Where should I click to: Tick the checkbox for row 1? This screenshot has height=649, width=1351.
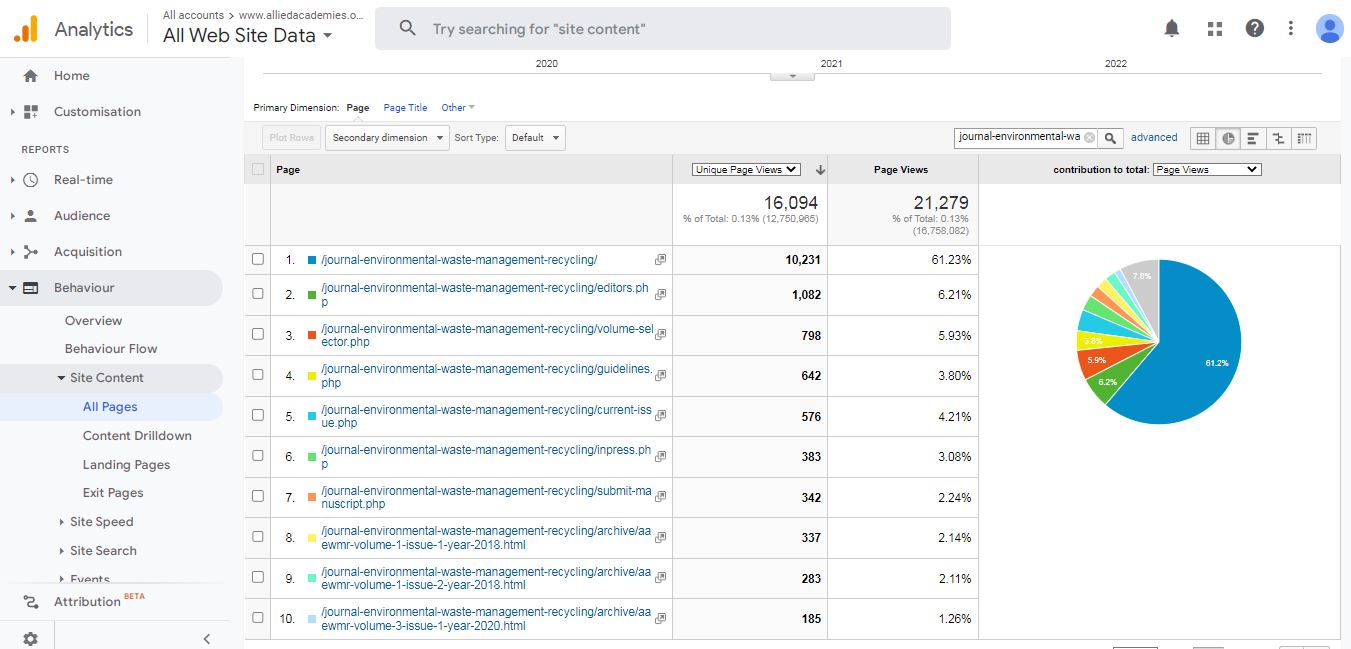tap(258, 259)
